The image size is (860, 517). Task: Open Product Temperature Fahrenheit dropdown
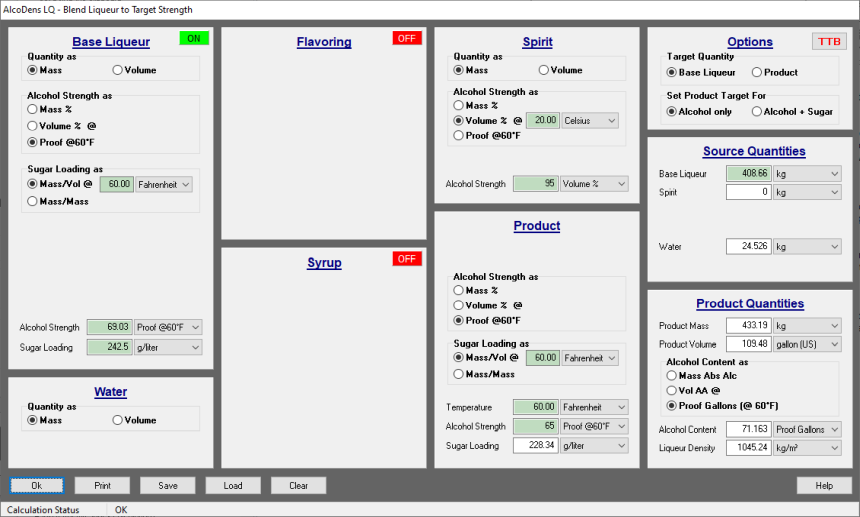tap(594, 407)
